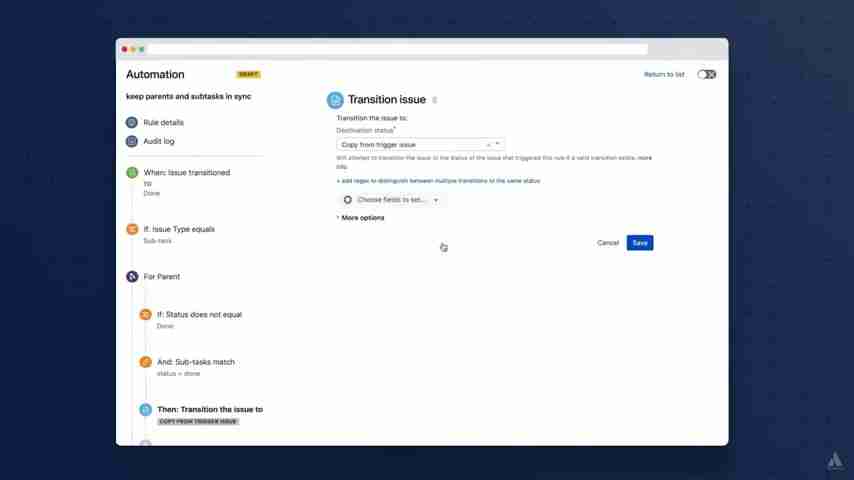
Task: Save the Transition issue action
Action: [640, 243]
